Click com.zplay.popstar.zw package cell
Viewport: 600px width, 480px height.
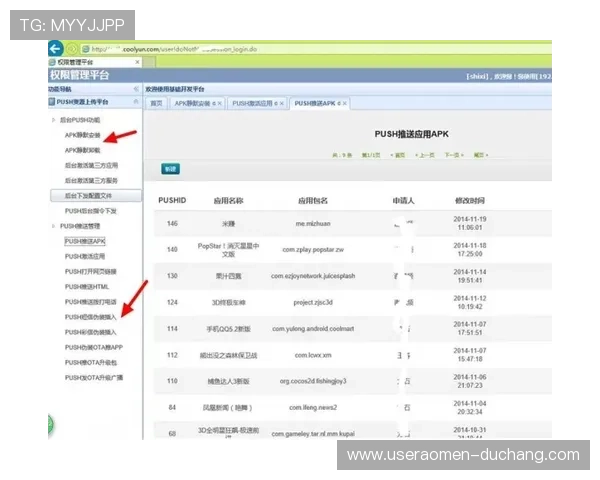click(313, 250)
